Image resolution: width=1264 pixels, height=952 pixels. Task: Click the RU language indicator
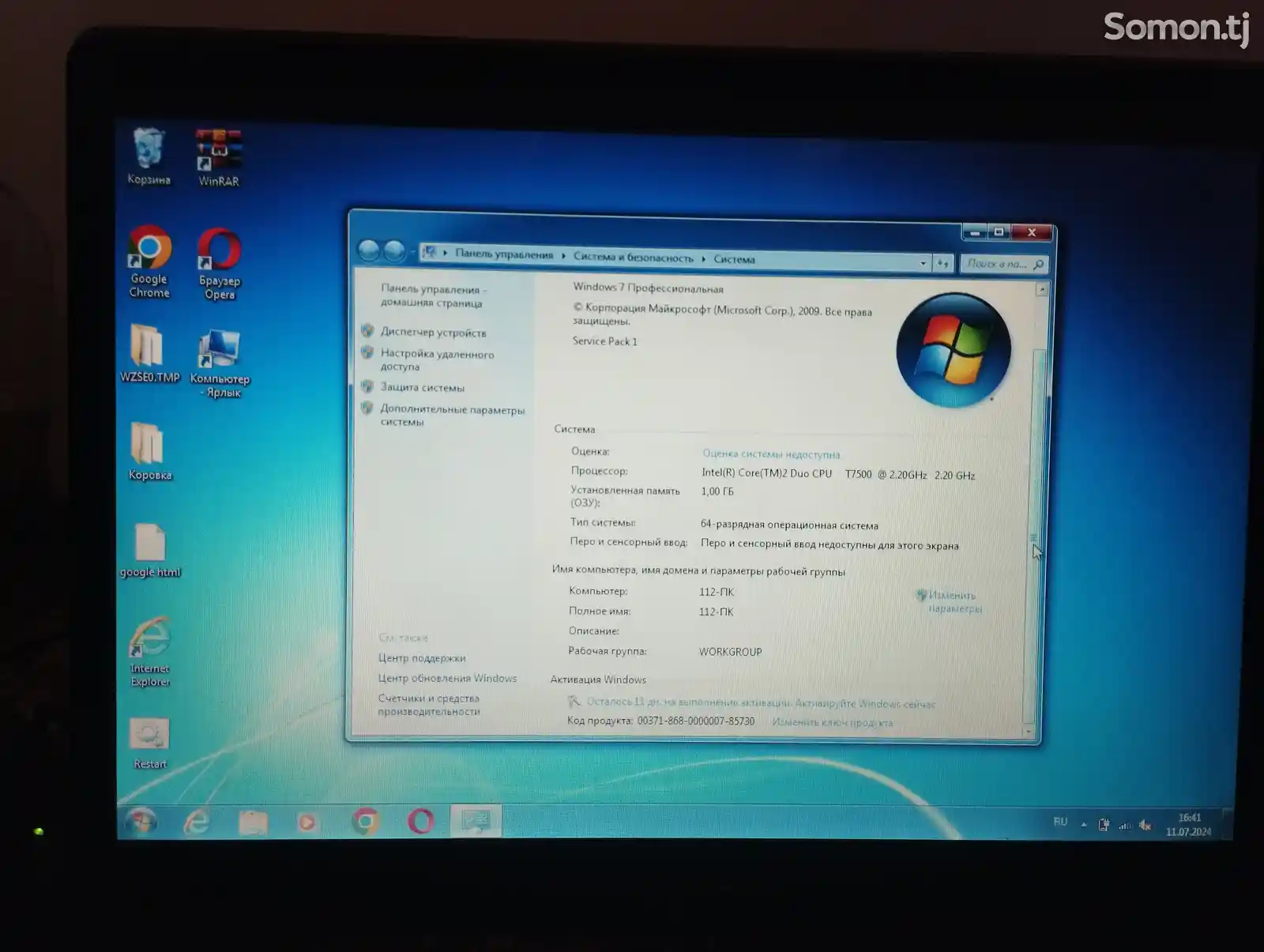pyautogui.click(x=1060, y=822)
